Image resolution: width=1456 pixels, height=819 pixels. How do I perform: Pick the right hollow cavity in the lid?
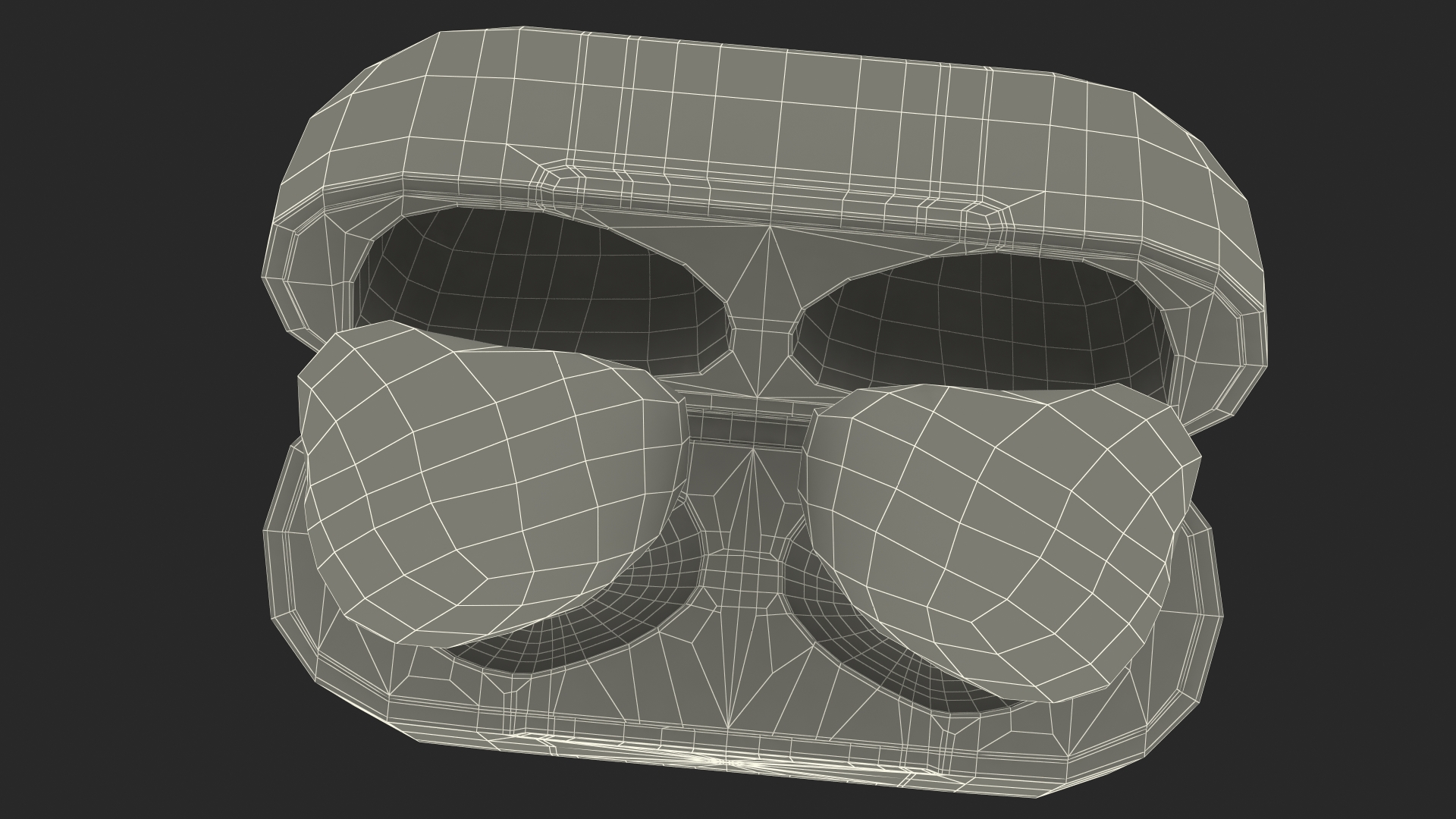coord(986,326)
